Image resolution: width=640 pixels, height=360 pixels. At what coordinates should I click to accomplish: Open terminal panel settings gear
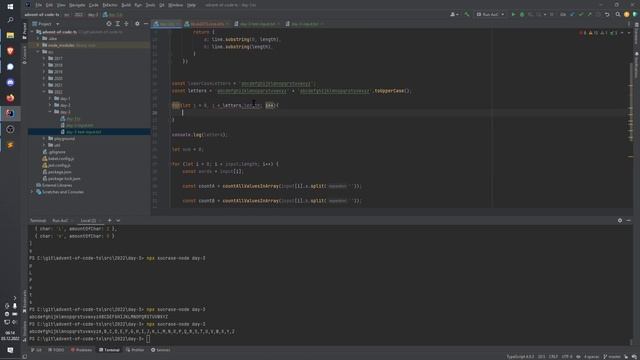coord(620,220)
